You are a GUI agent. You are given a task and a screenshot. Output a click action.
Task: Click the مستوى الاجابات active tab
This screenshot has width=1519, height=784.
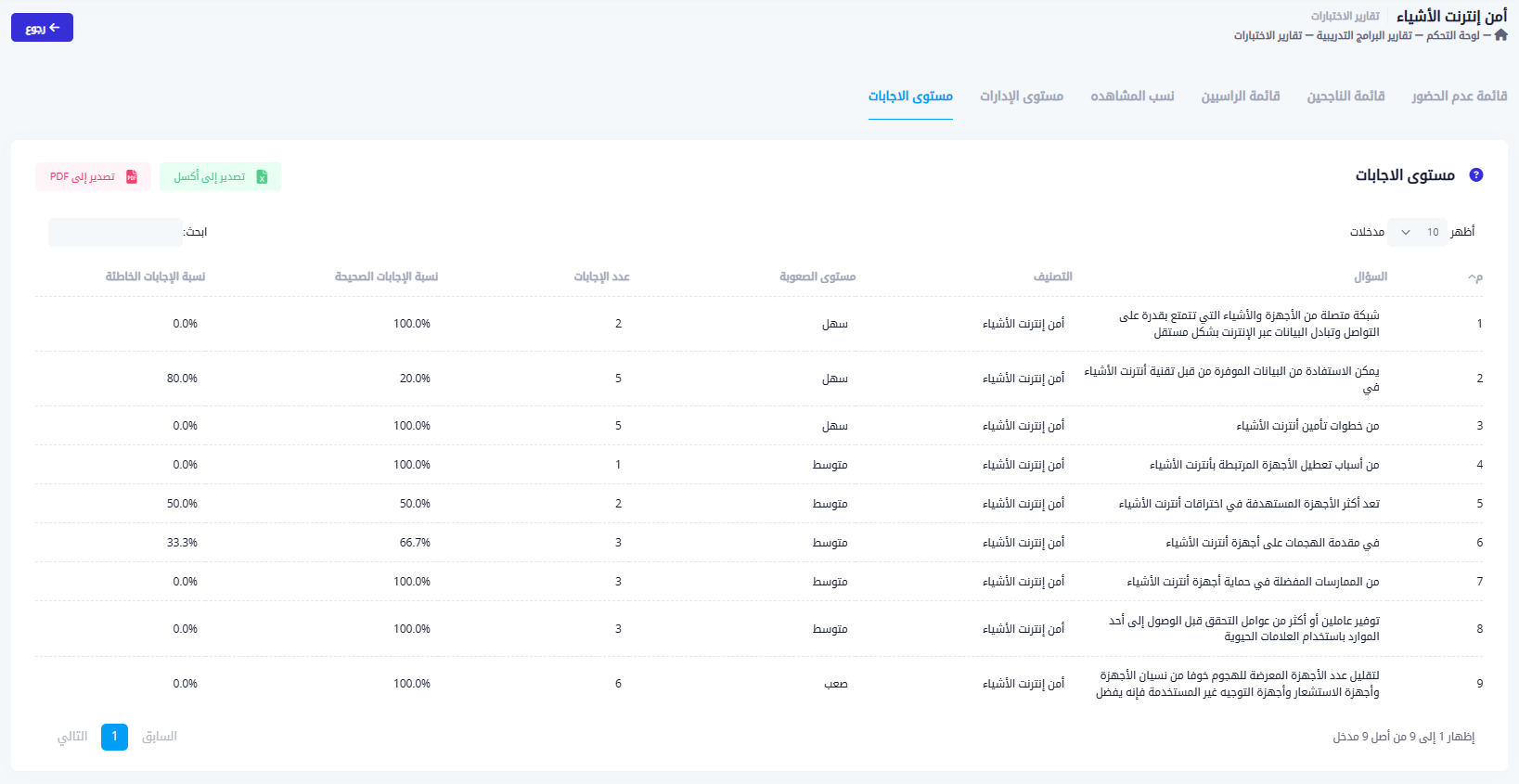[910, 96]
